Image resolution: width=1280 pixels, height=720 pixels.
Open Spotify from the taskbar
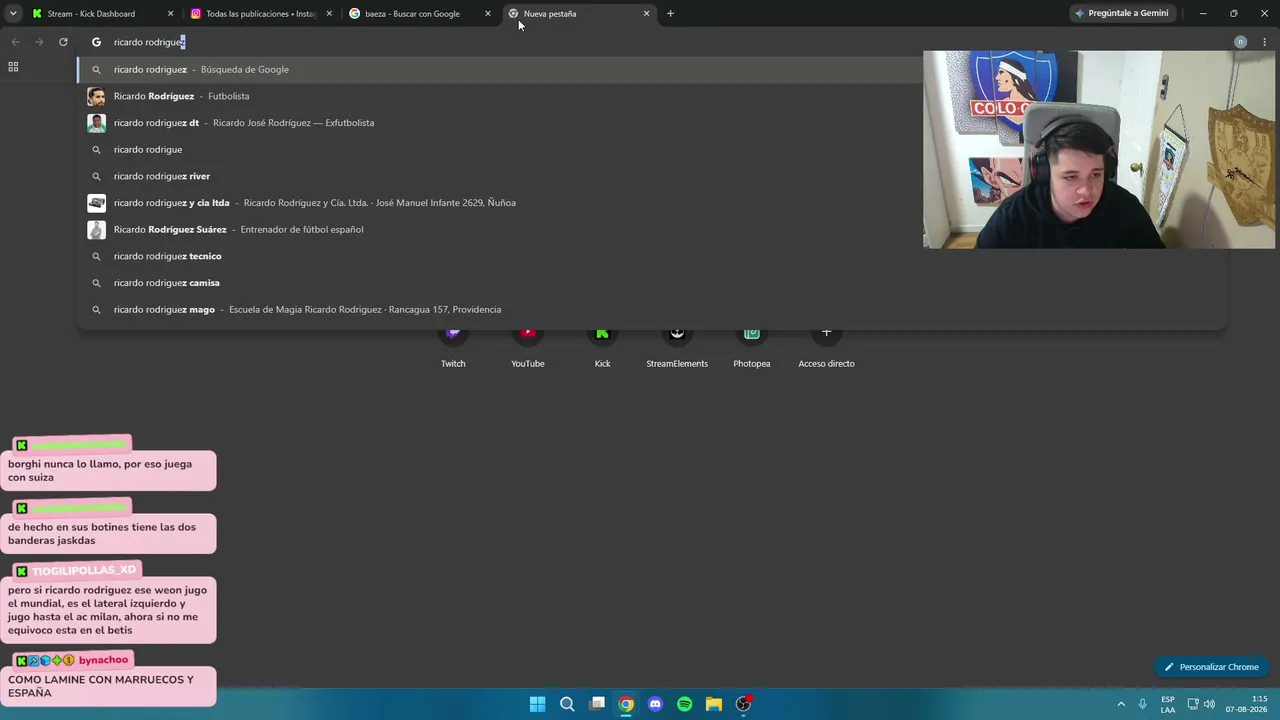coord(685,704)
